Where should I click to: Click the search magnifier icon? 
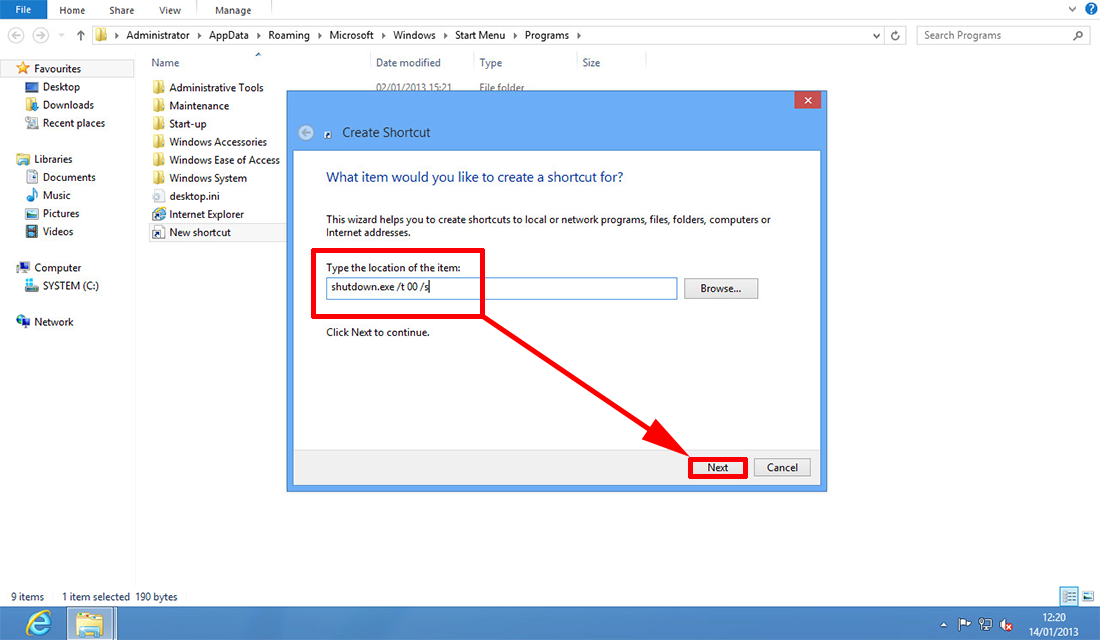pyautogui.click(x=1078, y=35)
